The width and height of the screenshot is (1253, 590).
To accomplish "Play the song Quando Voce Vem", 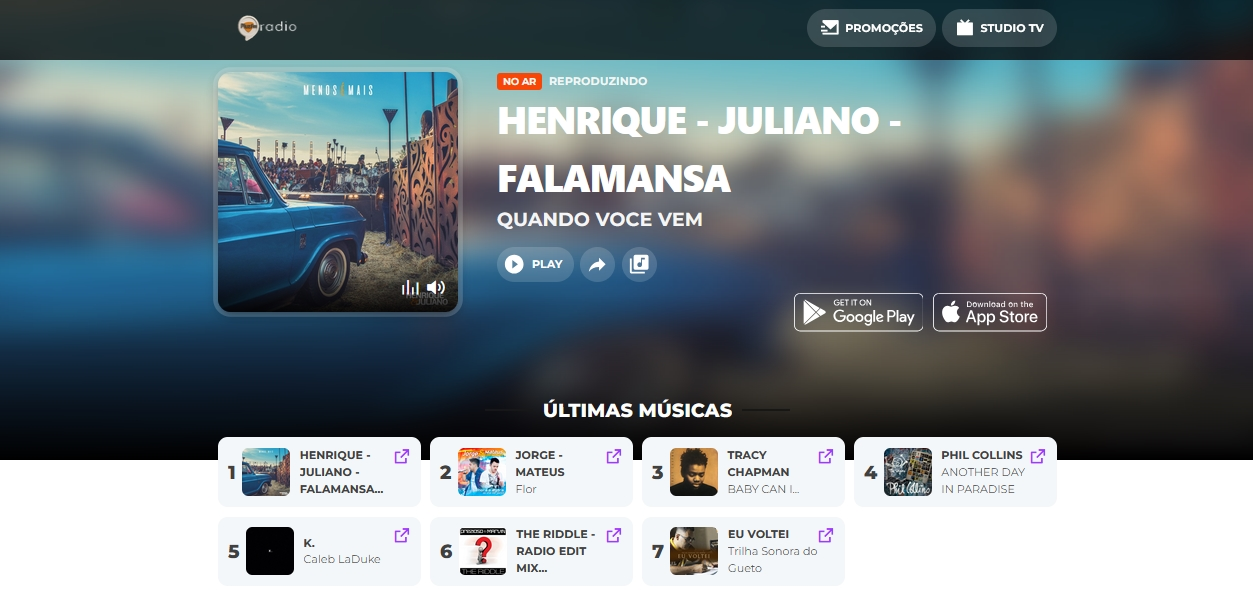I will click(x=535, y=264).
